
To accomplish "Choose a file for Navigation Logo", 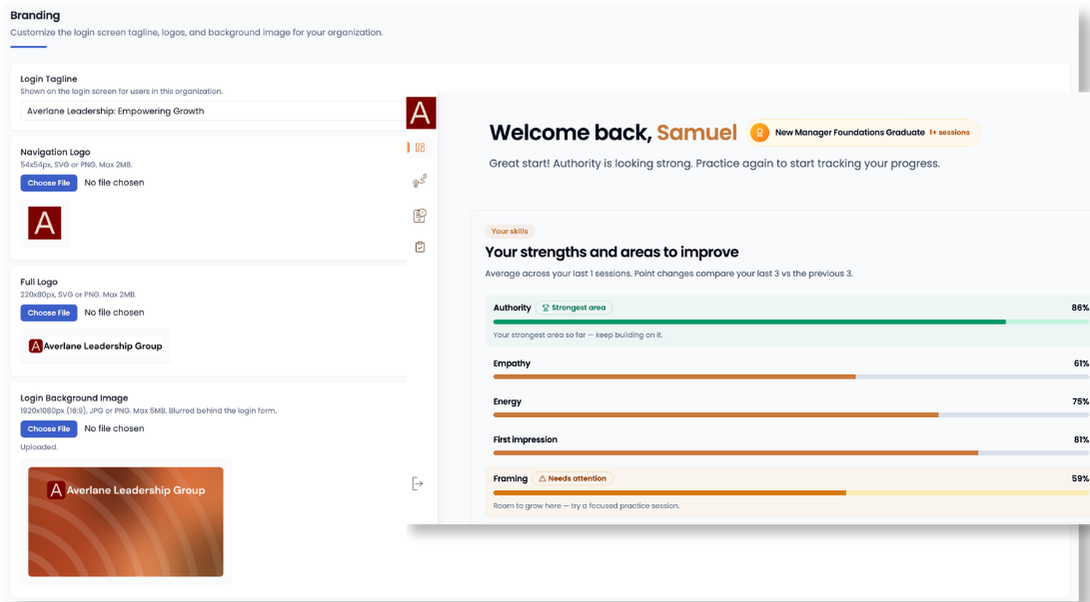I will (x=49, y=183).
